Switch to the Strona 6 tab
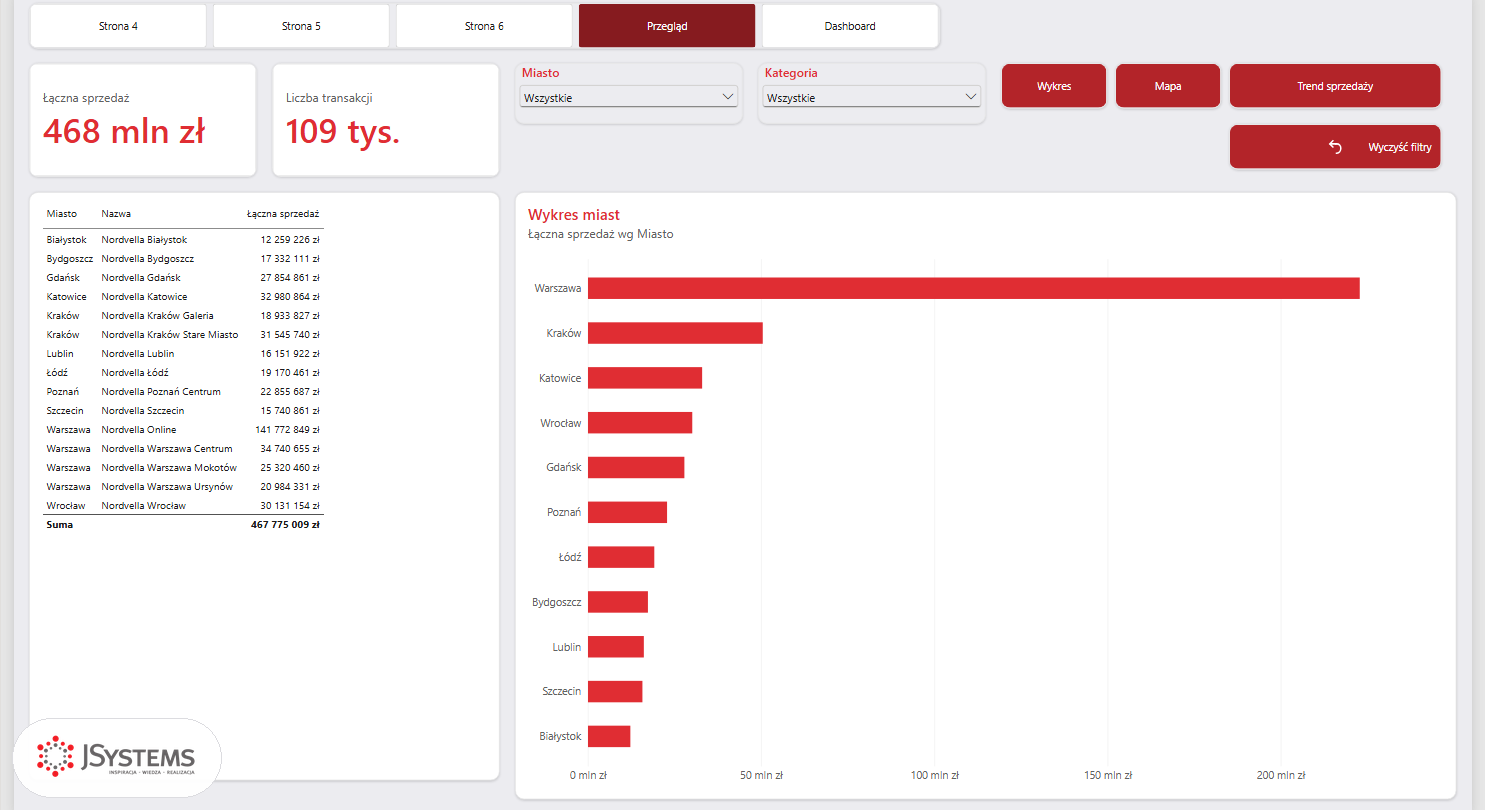 (484, 26)
